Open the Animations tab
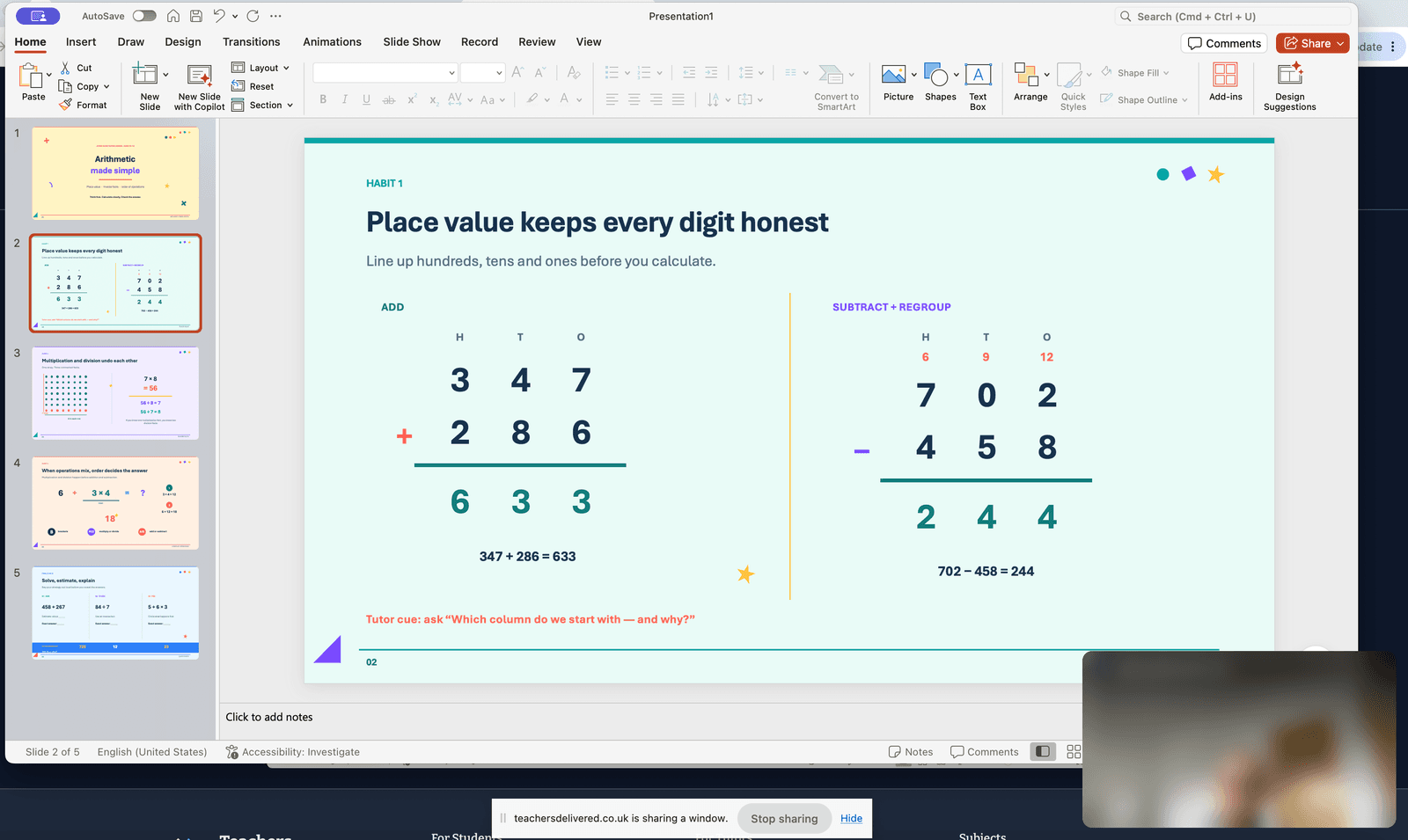The image size is (1408, 840). tap(332, 41)
